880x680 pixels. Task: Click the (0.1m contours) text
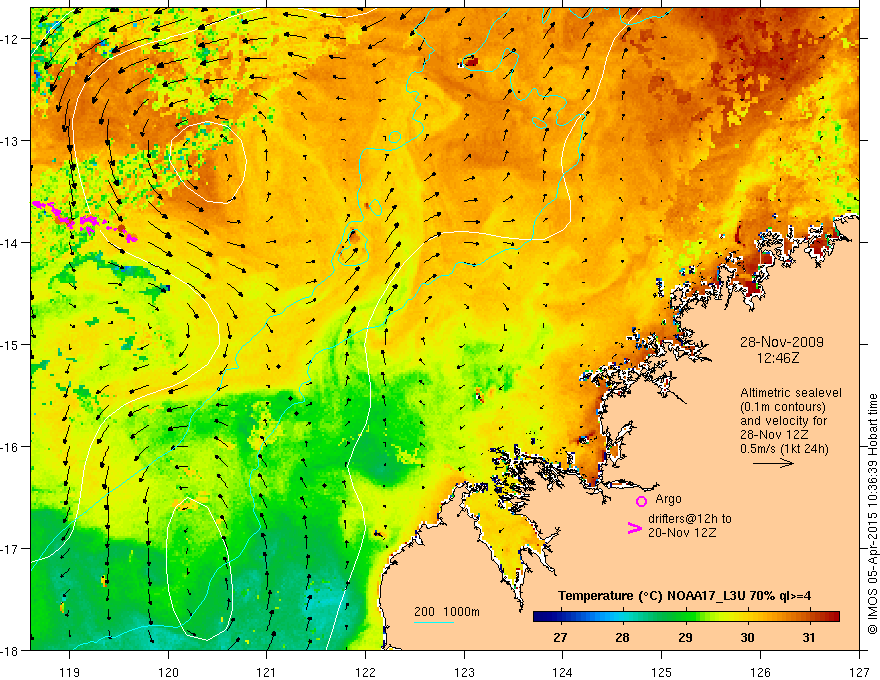(x=782, y=407)
